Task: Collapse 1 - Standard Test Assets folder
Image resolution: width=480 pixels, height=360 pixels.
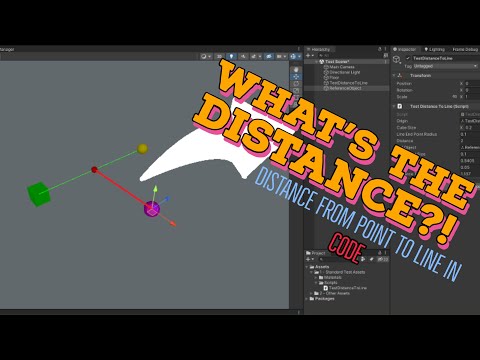Action: [311, 272]
